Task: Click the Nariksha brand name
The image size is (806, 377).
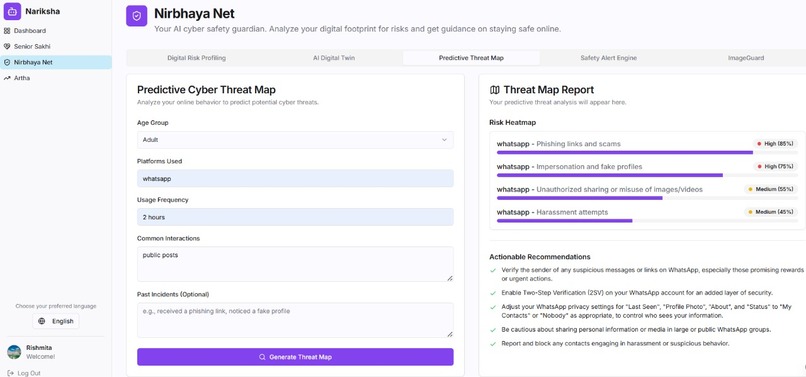Action: (43, 11)
